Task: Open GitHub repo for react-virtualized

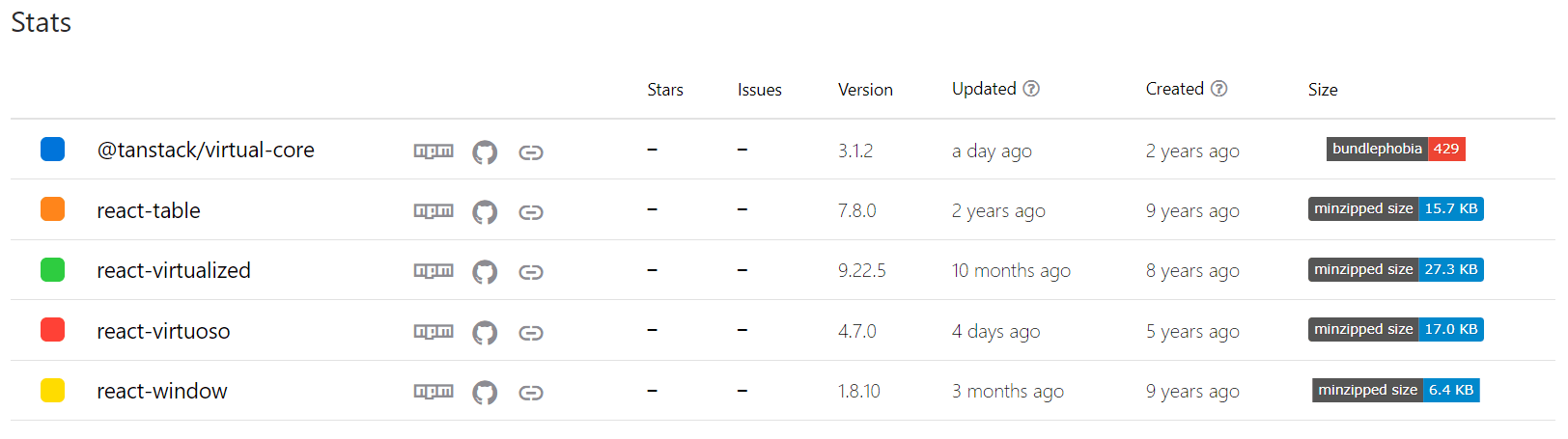Action: point(485,272)
